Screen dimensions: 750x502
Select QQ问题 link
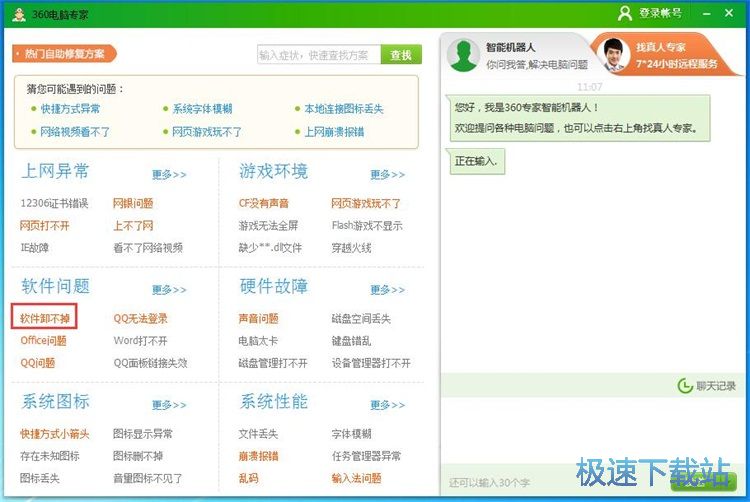(37, 363)
